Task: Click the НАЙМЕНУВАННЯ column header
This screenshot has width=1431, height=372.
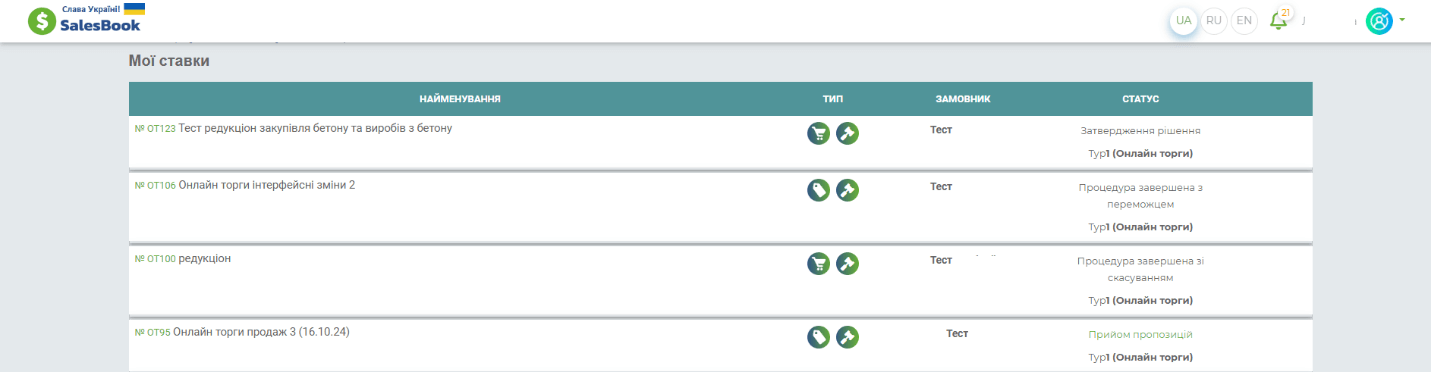Action: [460, 99]
